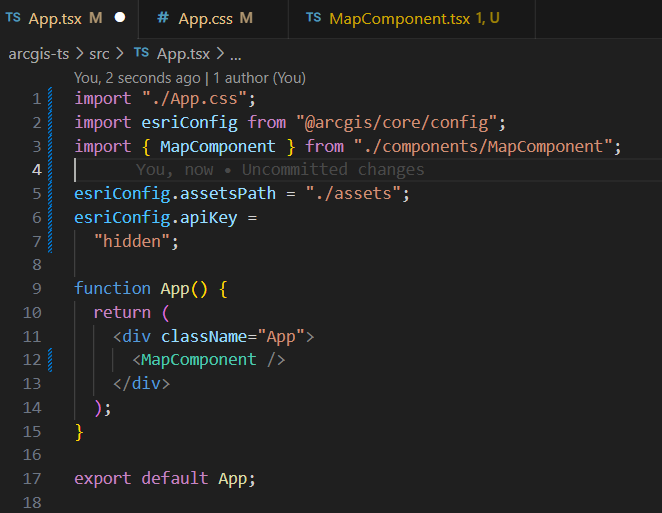Click line number 1 in the gutter

pos(37,99)
